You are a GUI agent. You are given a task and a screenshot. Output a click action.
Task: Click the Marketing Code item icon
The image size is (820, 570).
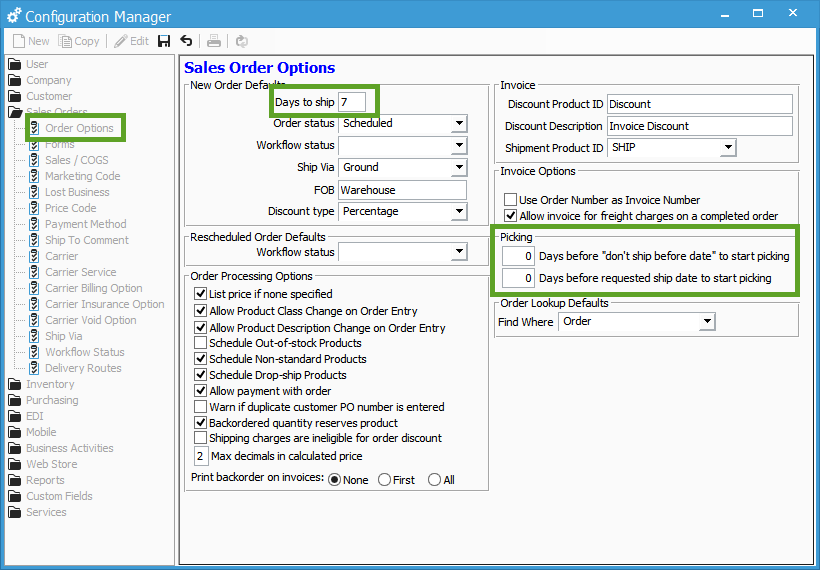35,176
